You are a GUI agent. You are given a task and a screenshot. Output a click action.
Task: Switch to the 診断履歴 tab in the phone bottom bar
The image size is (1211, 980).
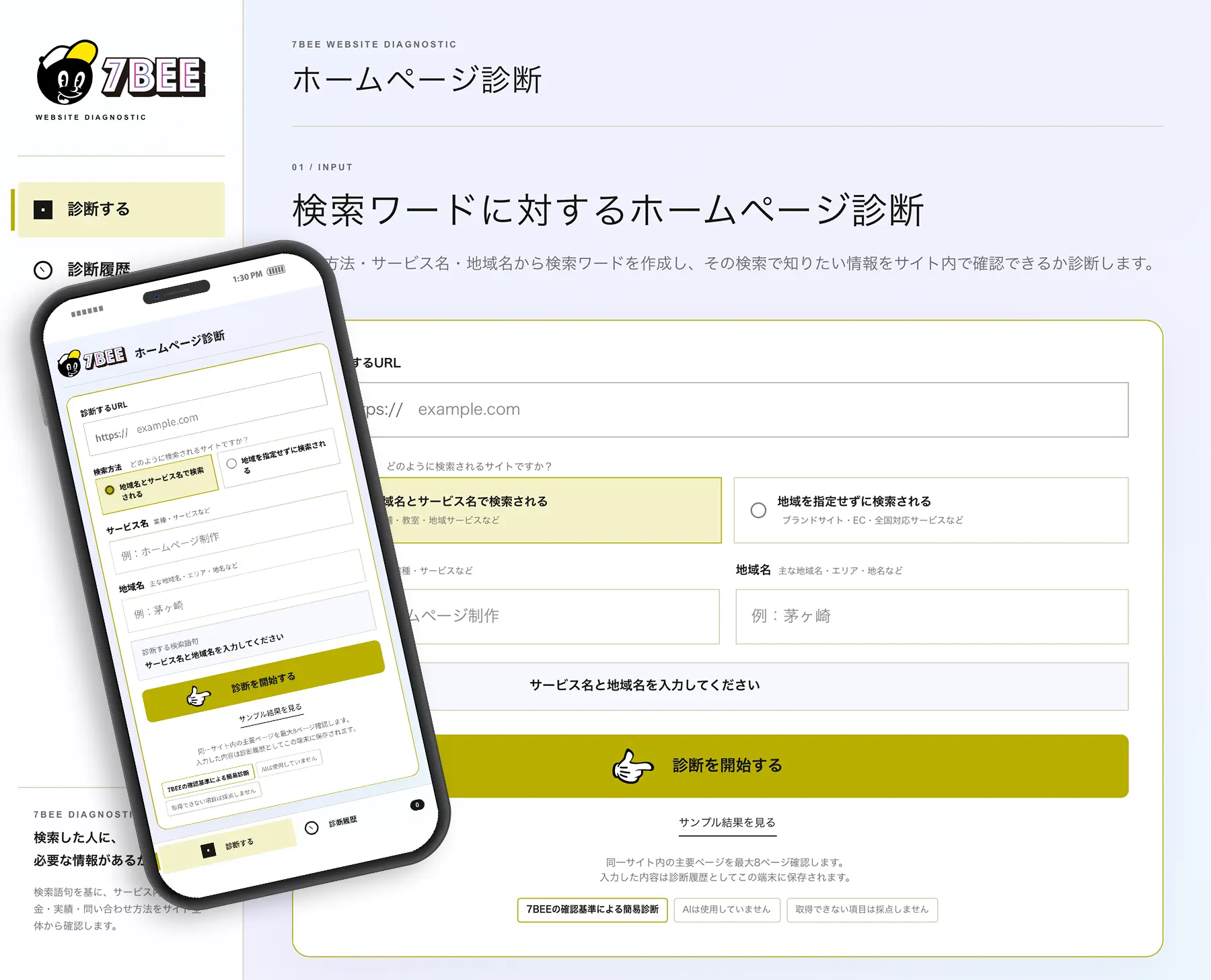(332, 825)
